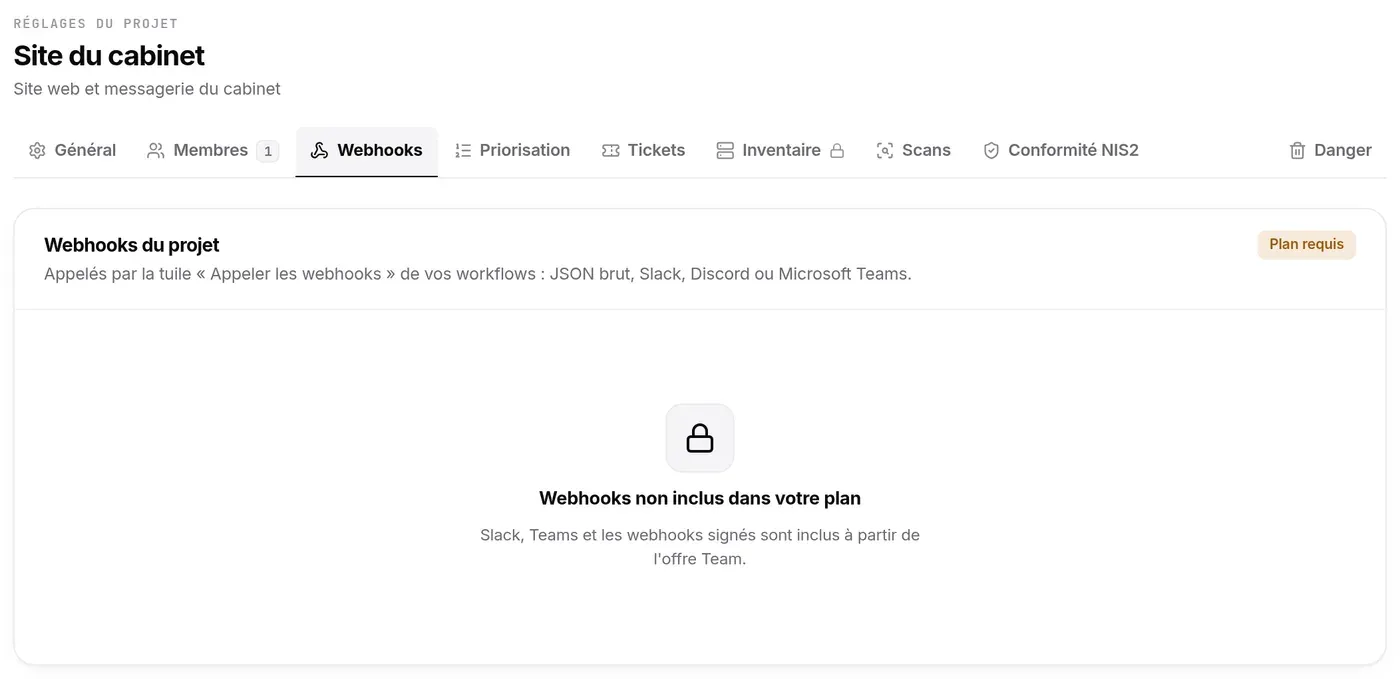Click the text about the offre Team
This screenshot has width=1400, height=679.
(700, 547)
